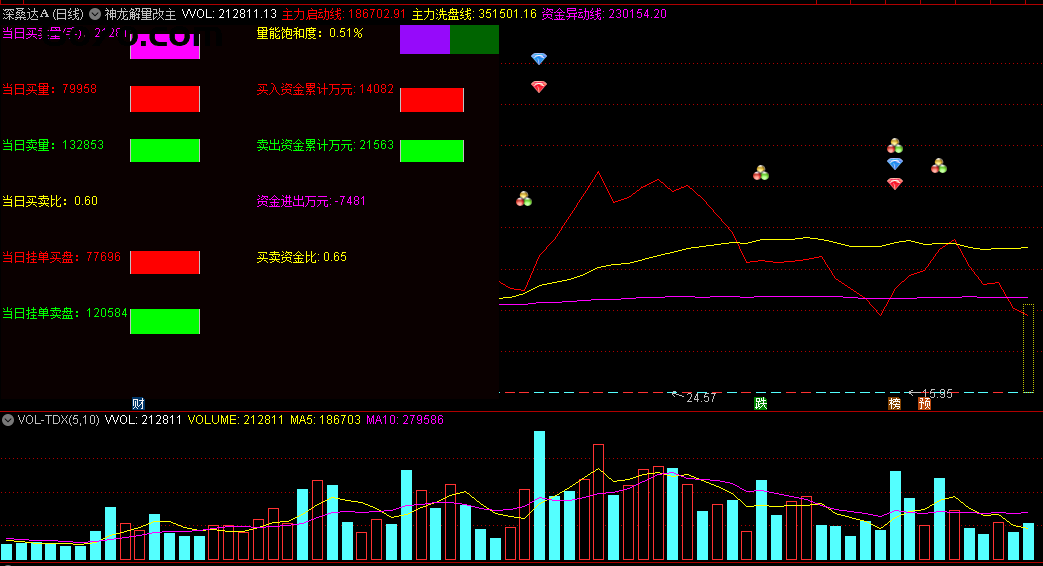This screenshot has width=1043, height=566.
Task: Click the 买卖资金比: 0.65 text
Action: (x=301, y=257)
